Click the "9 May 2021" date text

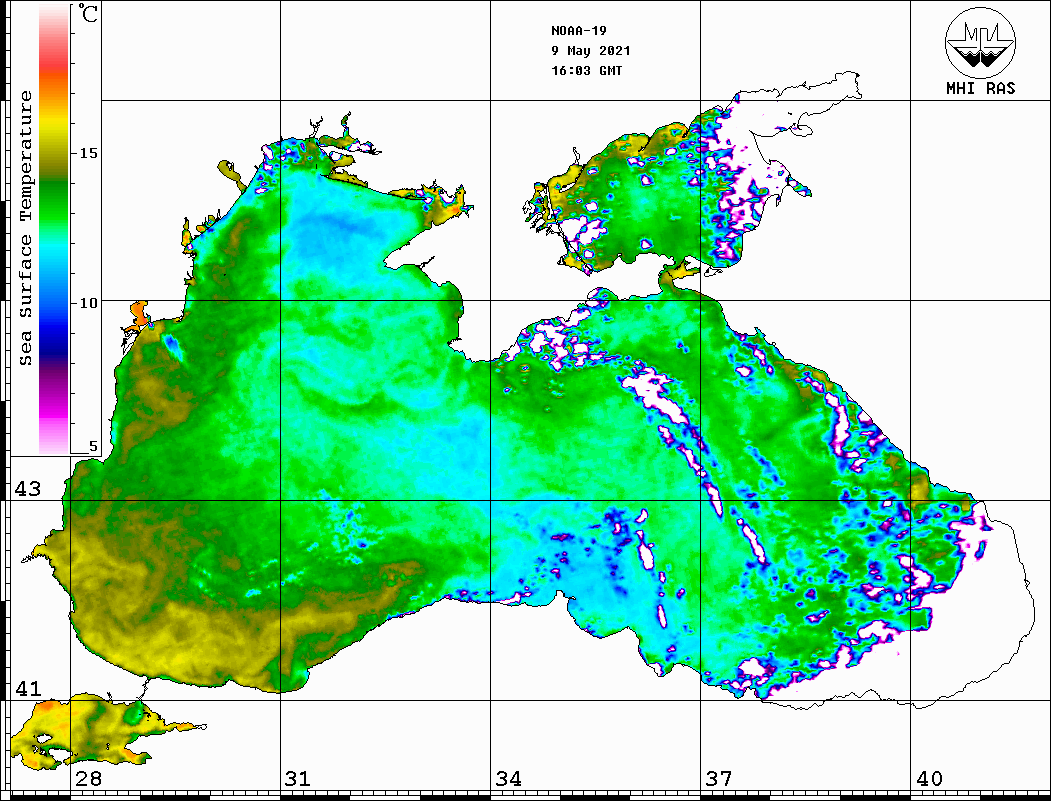[x=591, y=51]
